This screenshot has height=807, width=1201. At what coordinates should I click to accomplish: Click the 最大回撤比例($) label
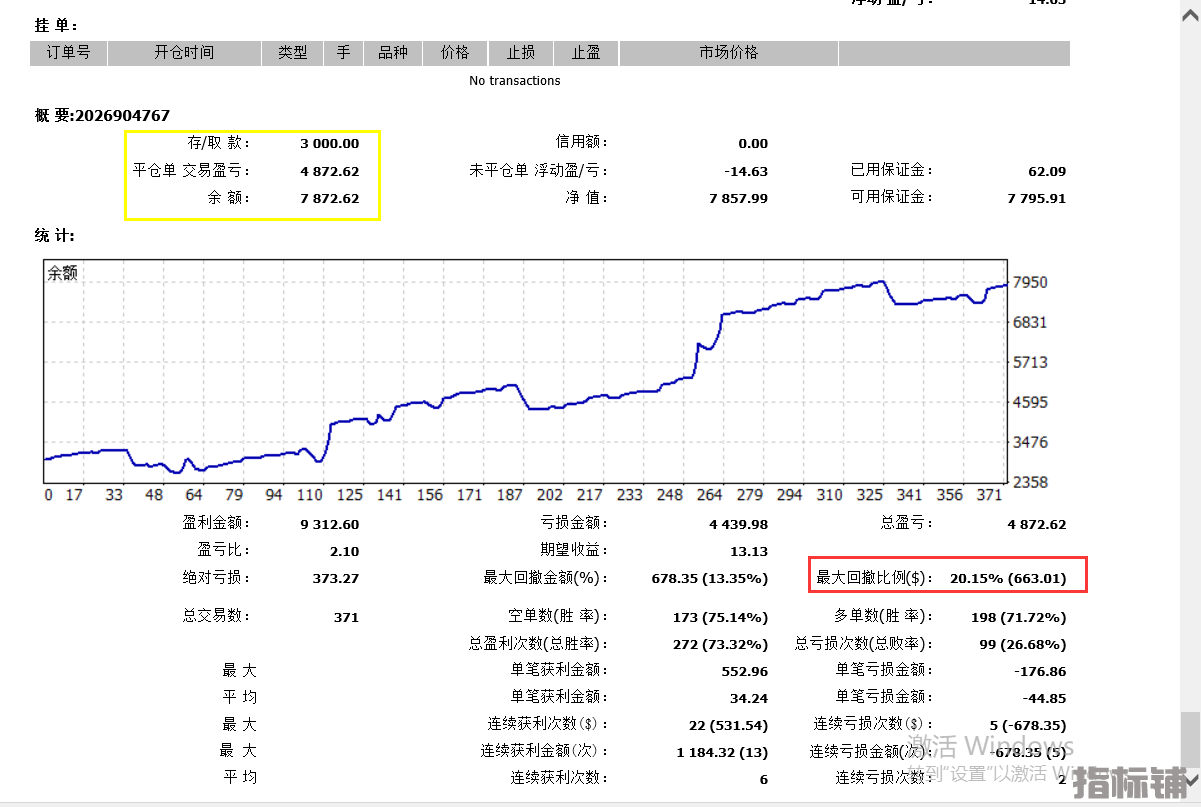pos(875,578)
